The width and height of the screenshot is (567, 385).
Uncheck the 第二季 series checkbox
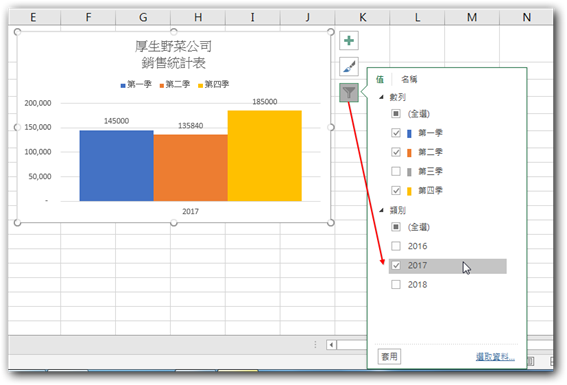pos(396,152)
